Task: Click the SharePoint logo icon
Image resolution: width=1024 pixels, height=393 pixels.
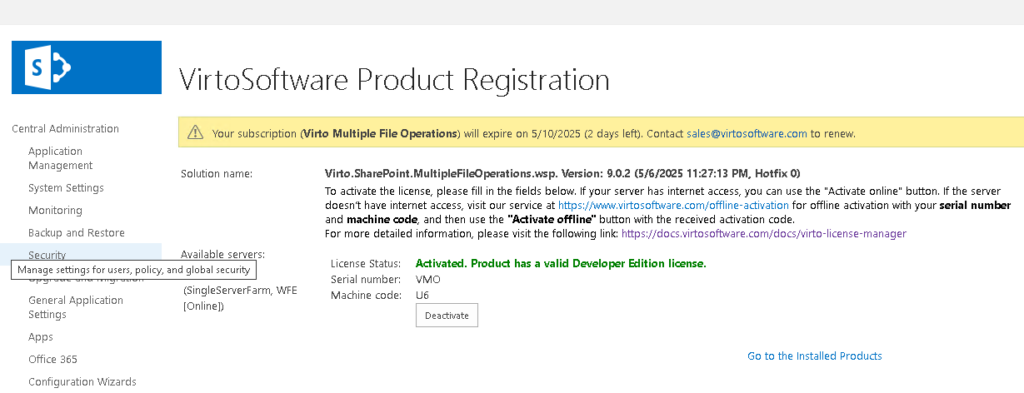Action: click(86, 67)
